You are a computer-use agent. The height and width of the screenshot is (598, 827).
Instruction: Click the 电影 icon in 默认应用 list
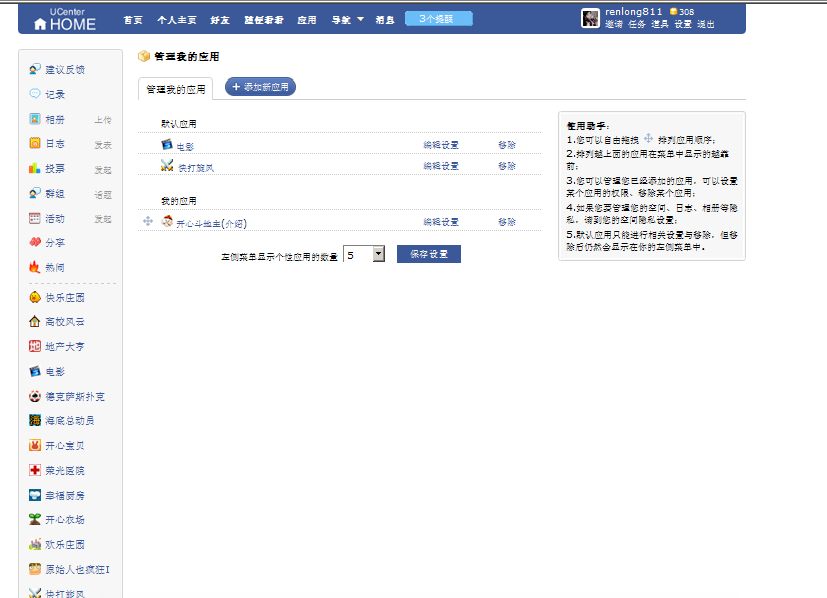point(167,144)
